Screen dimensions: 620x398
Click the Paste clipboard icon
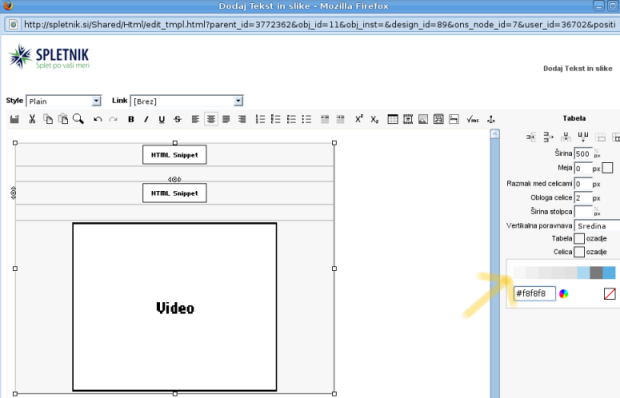click(63, 119)
